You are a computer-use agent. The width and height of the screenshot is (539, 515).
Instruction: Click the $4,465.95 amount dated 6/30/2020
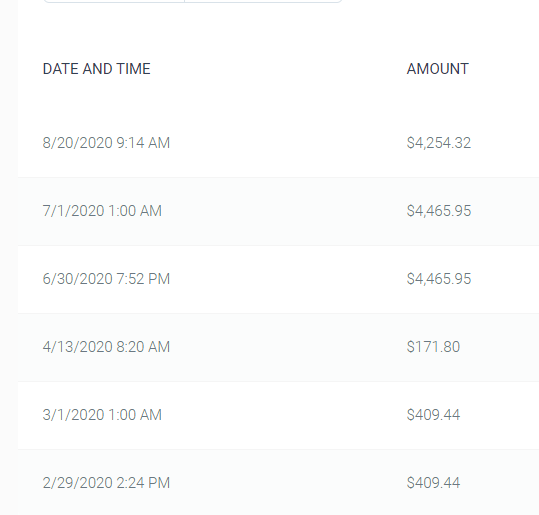click(439, 279)
